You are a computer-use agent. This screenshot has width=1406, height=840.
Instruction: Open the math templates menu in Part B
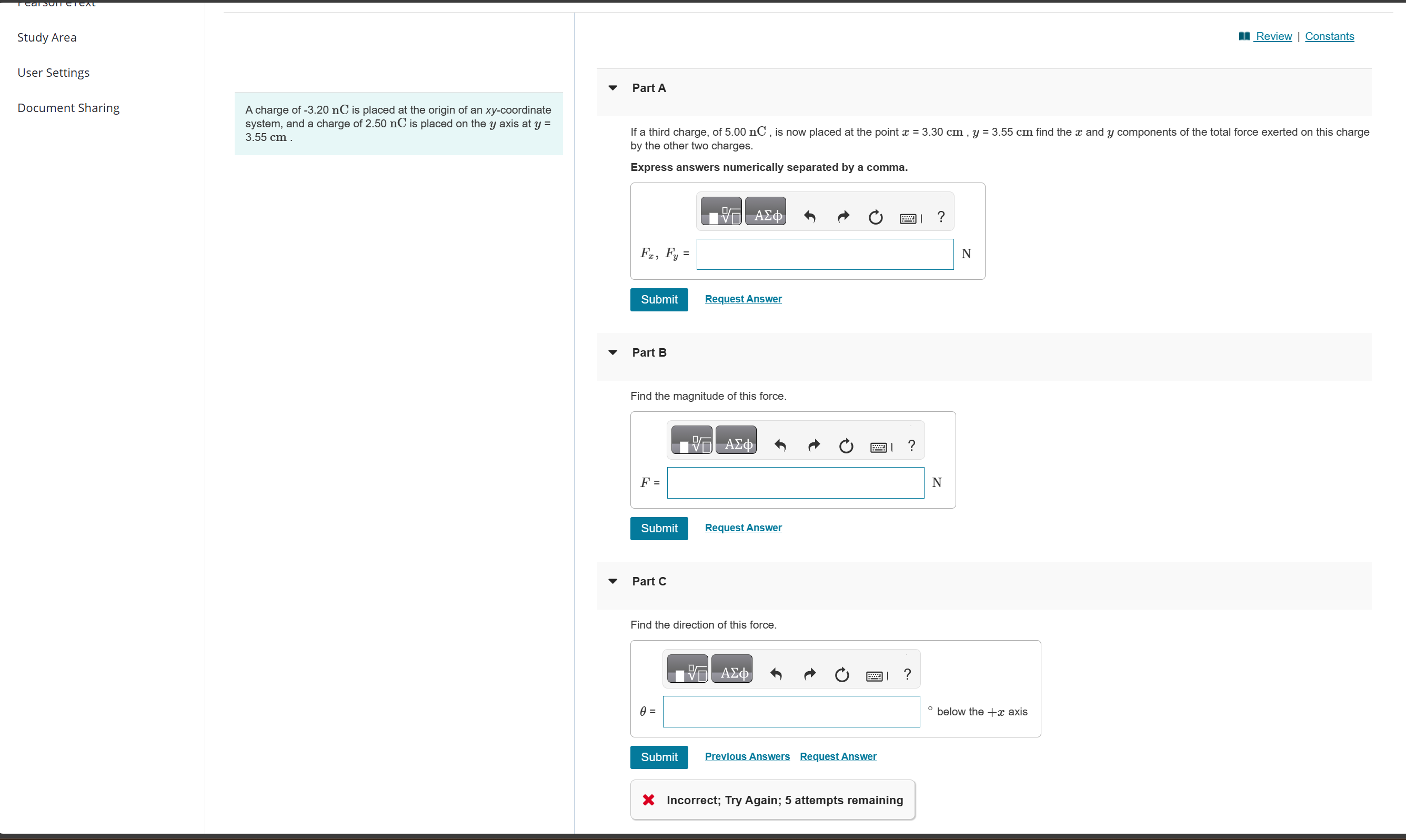[x=691, y=440]
